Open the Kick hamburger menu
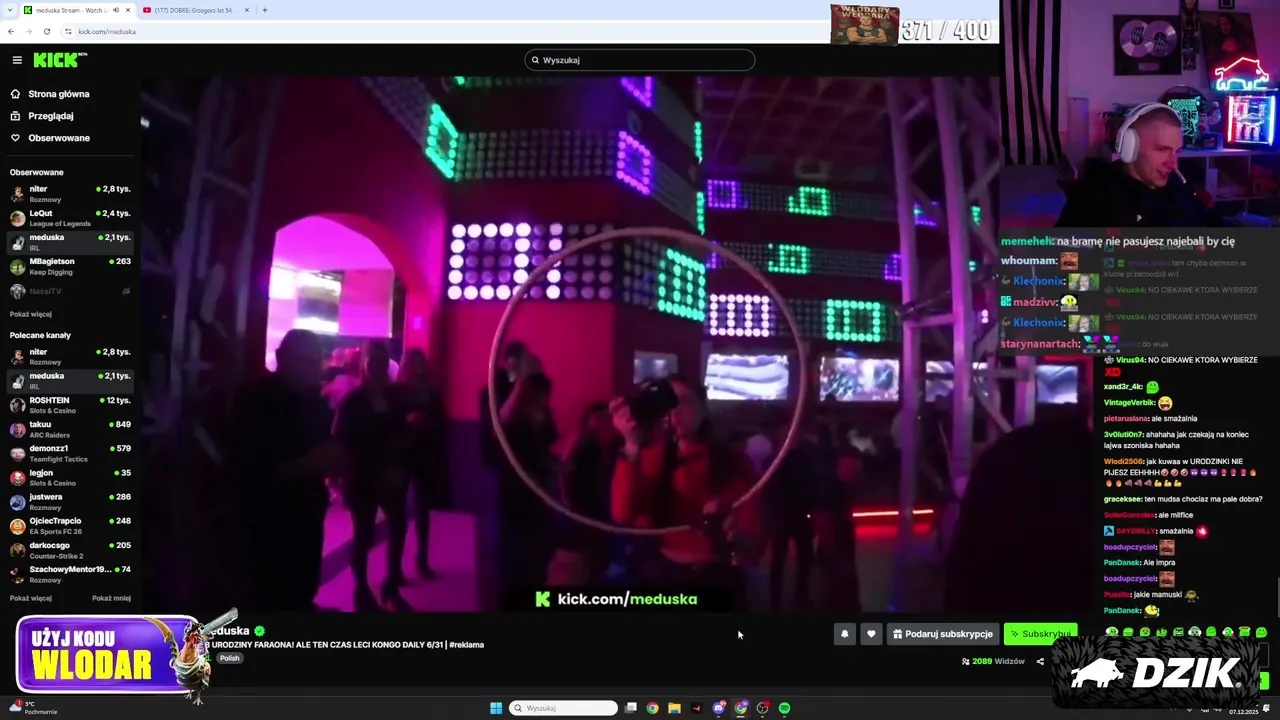The image size is (1280, 720). click(17, 60)
